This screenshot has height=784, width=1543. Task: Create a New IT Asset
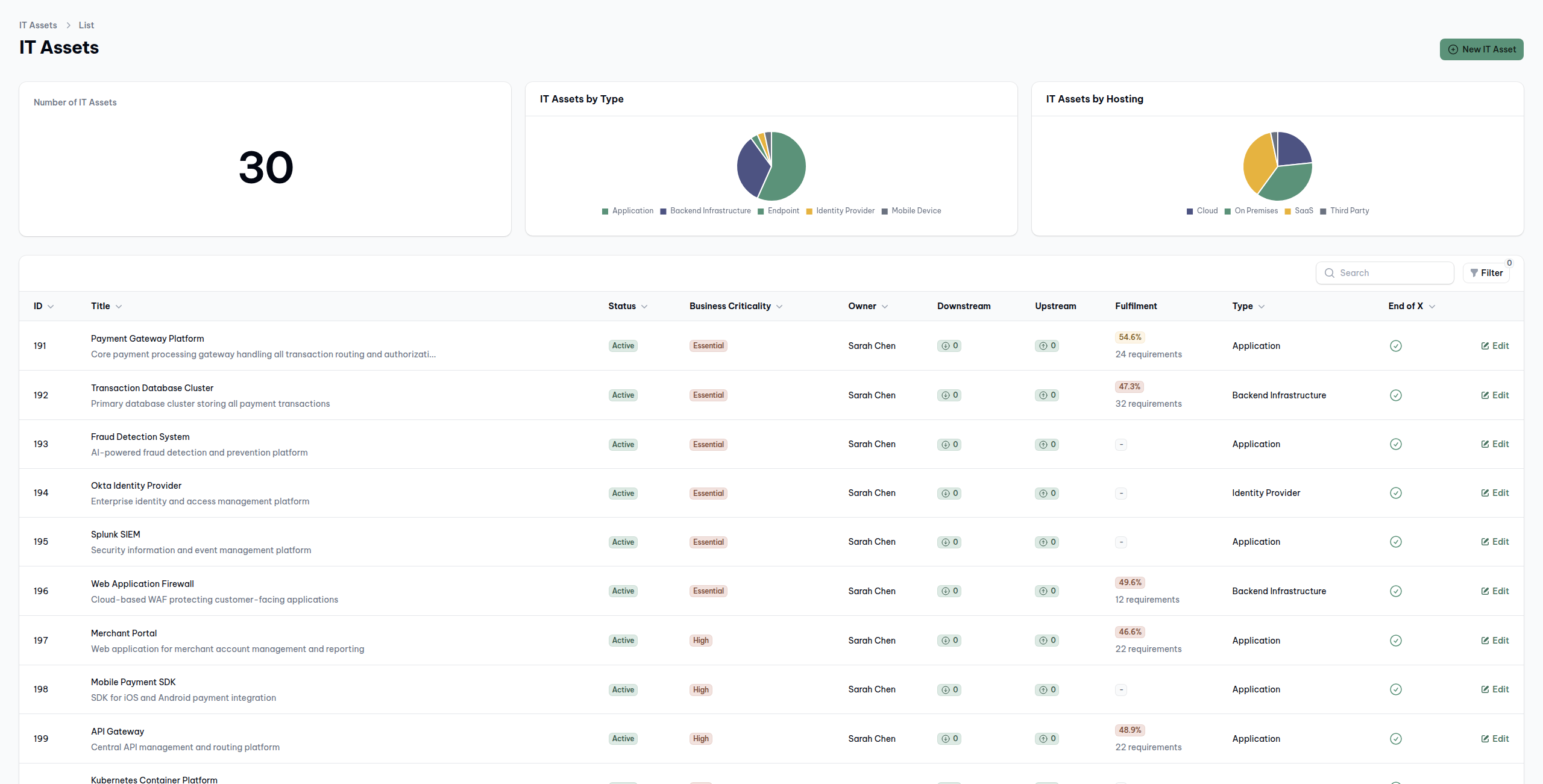point(1482,49)
